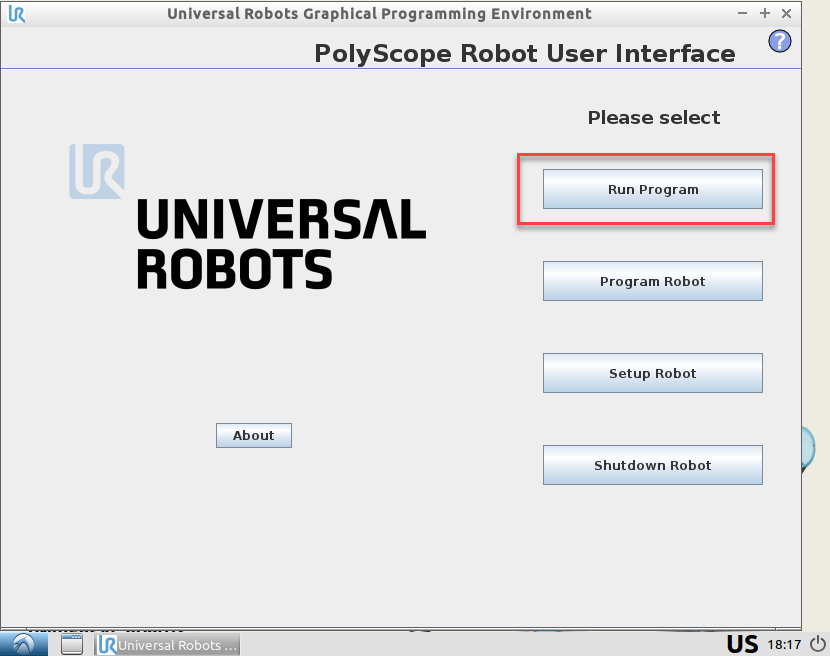Click the PolyScope Robot User Interface title

[525, 53]
